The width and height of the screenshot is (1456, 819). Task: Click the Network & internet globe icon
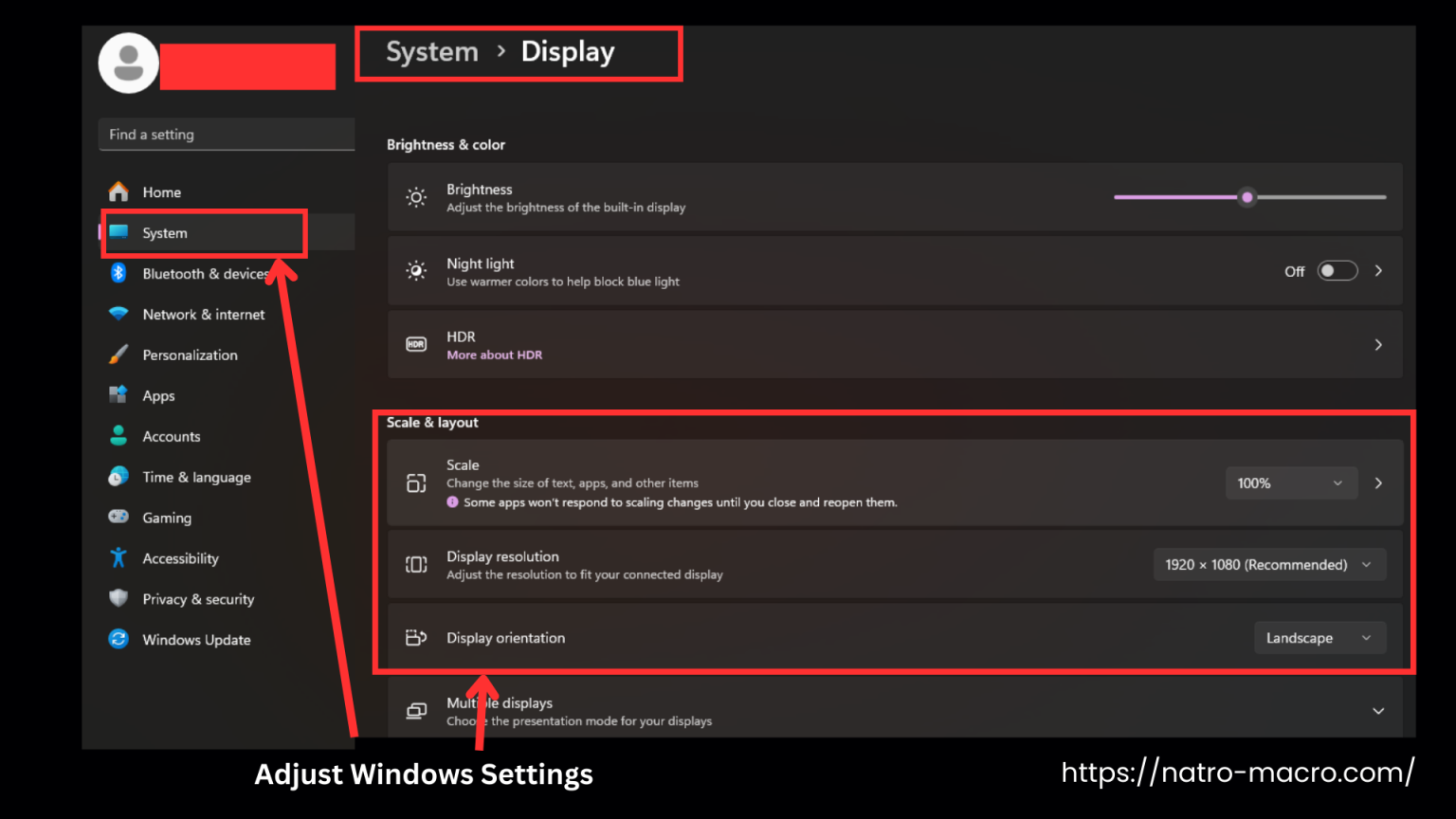click(118, 314)
